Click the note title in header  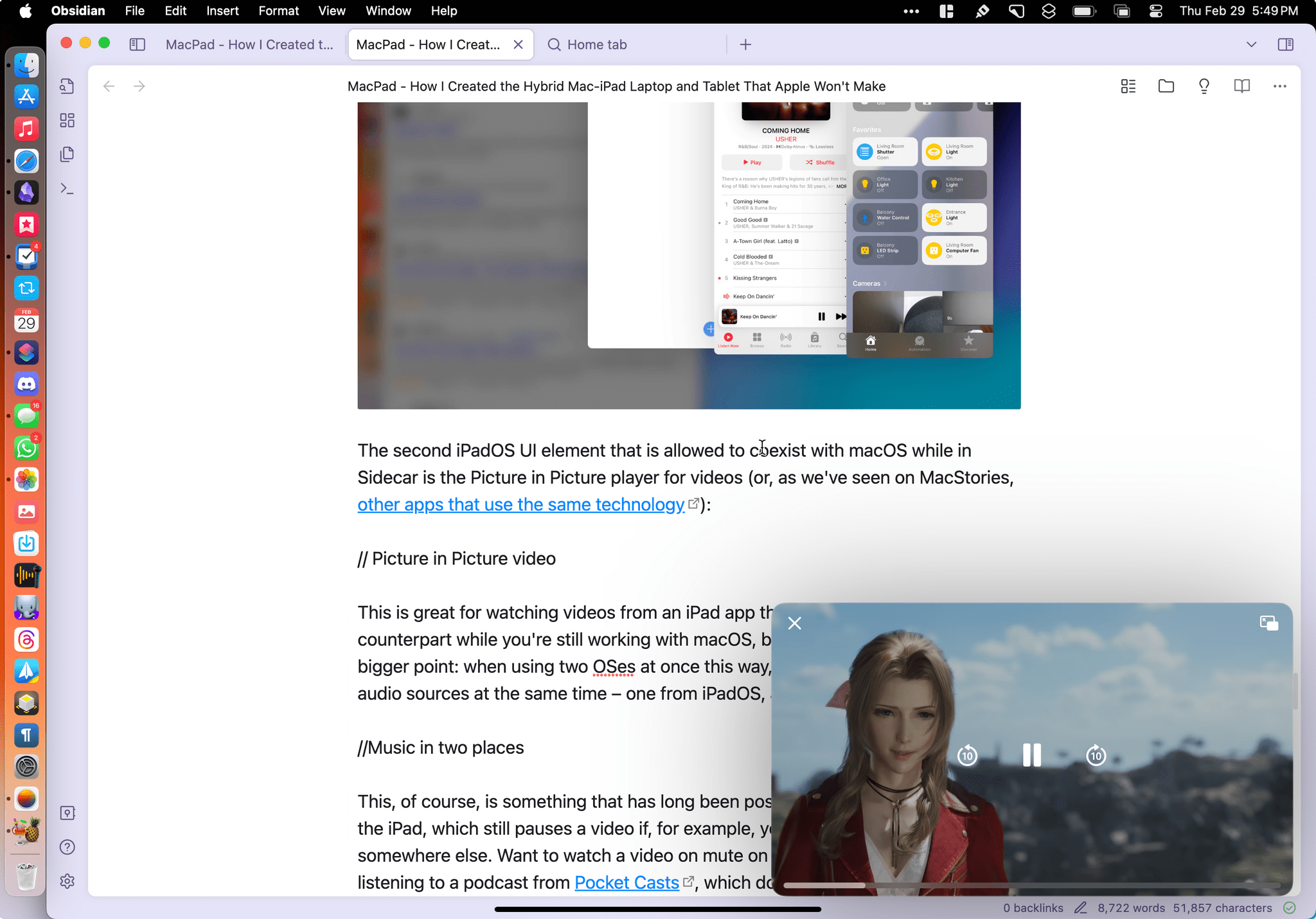click(x=616, y=86)
